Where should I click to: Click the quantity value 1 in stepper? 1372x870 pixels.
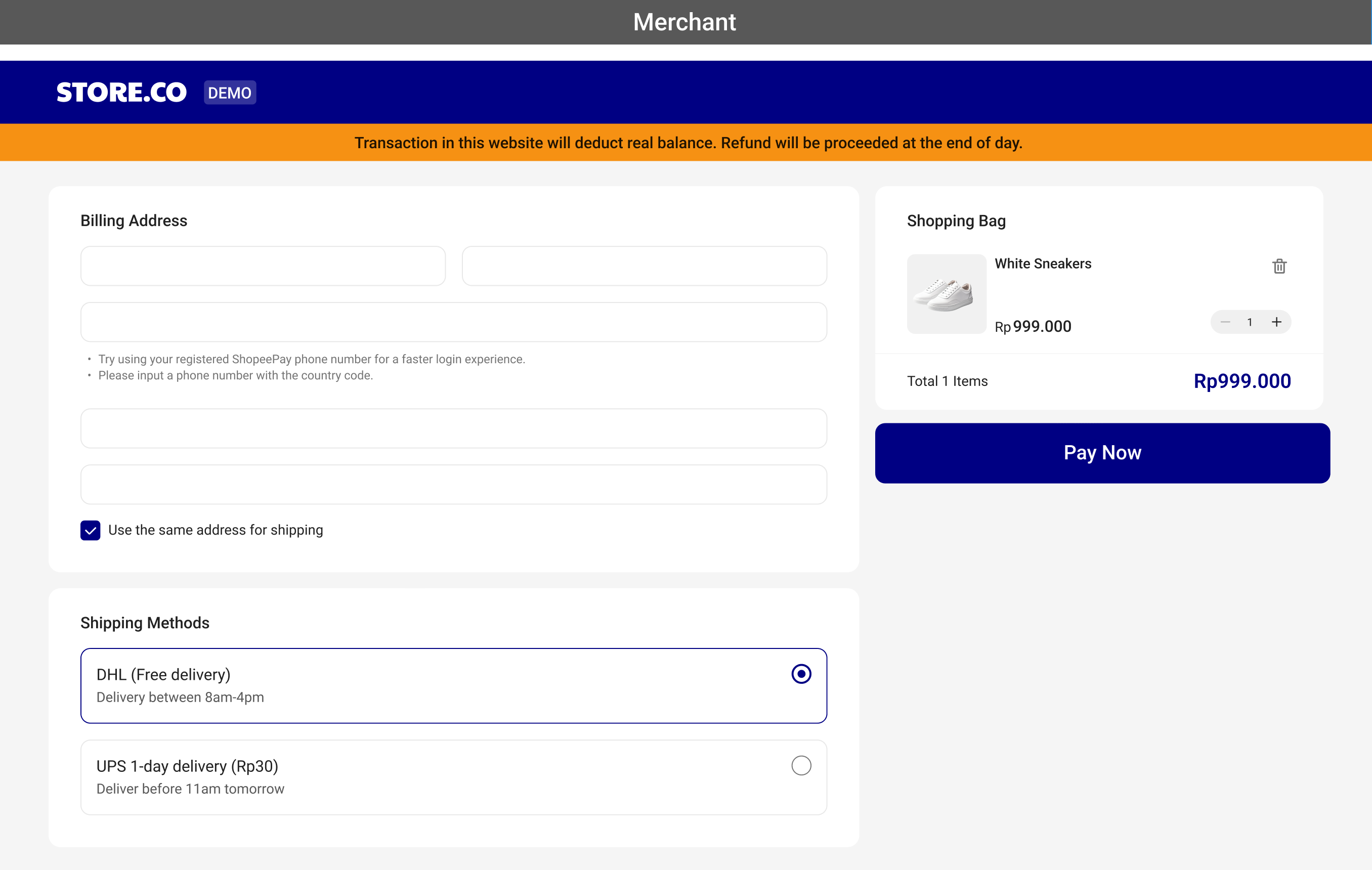point(1250,322)
